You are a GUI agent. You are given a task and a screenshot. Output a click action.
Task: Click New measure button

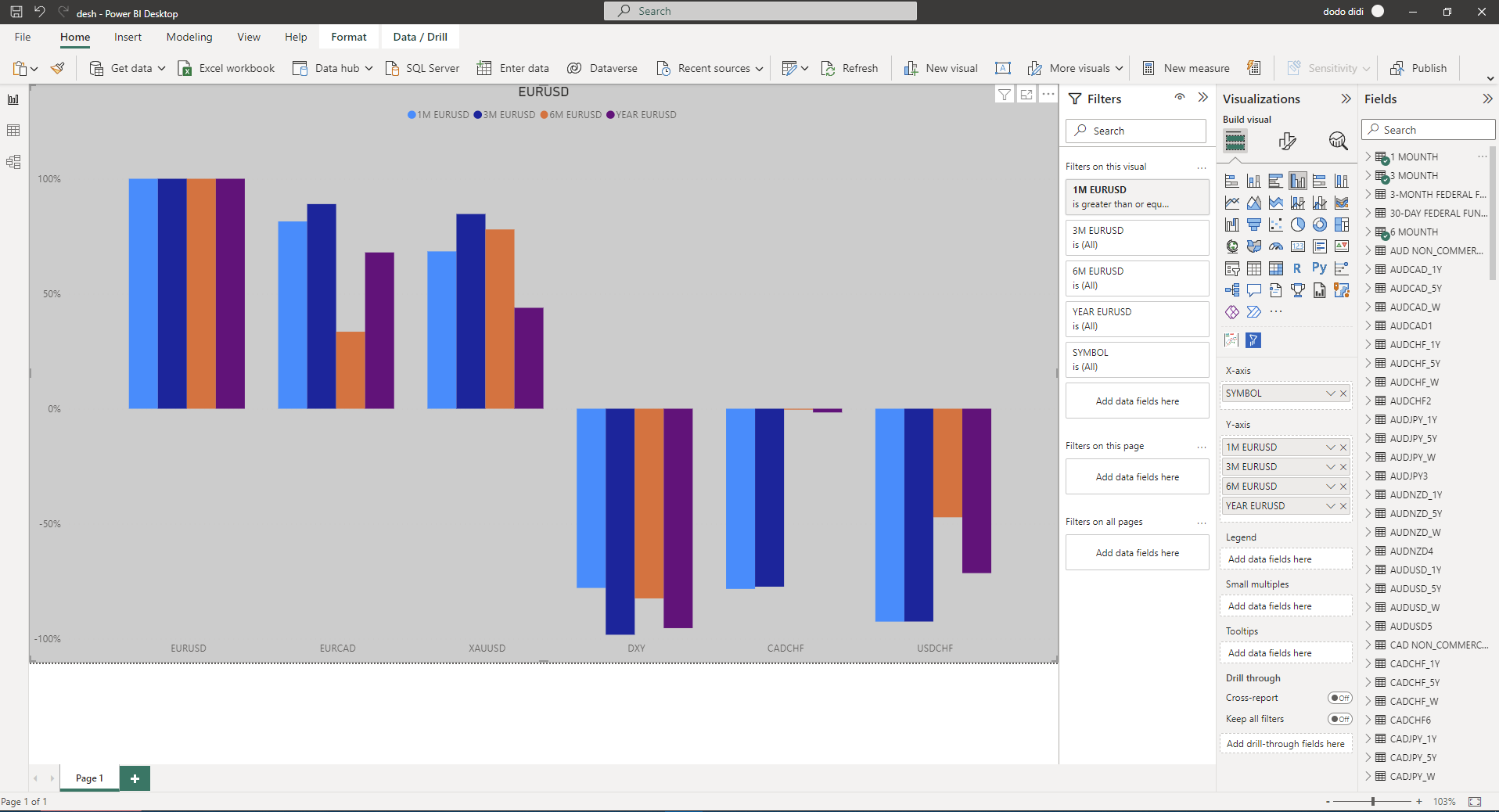click(x=1186, y=68)
